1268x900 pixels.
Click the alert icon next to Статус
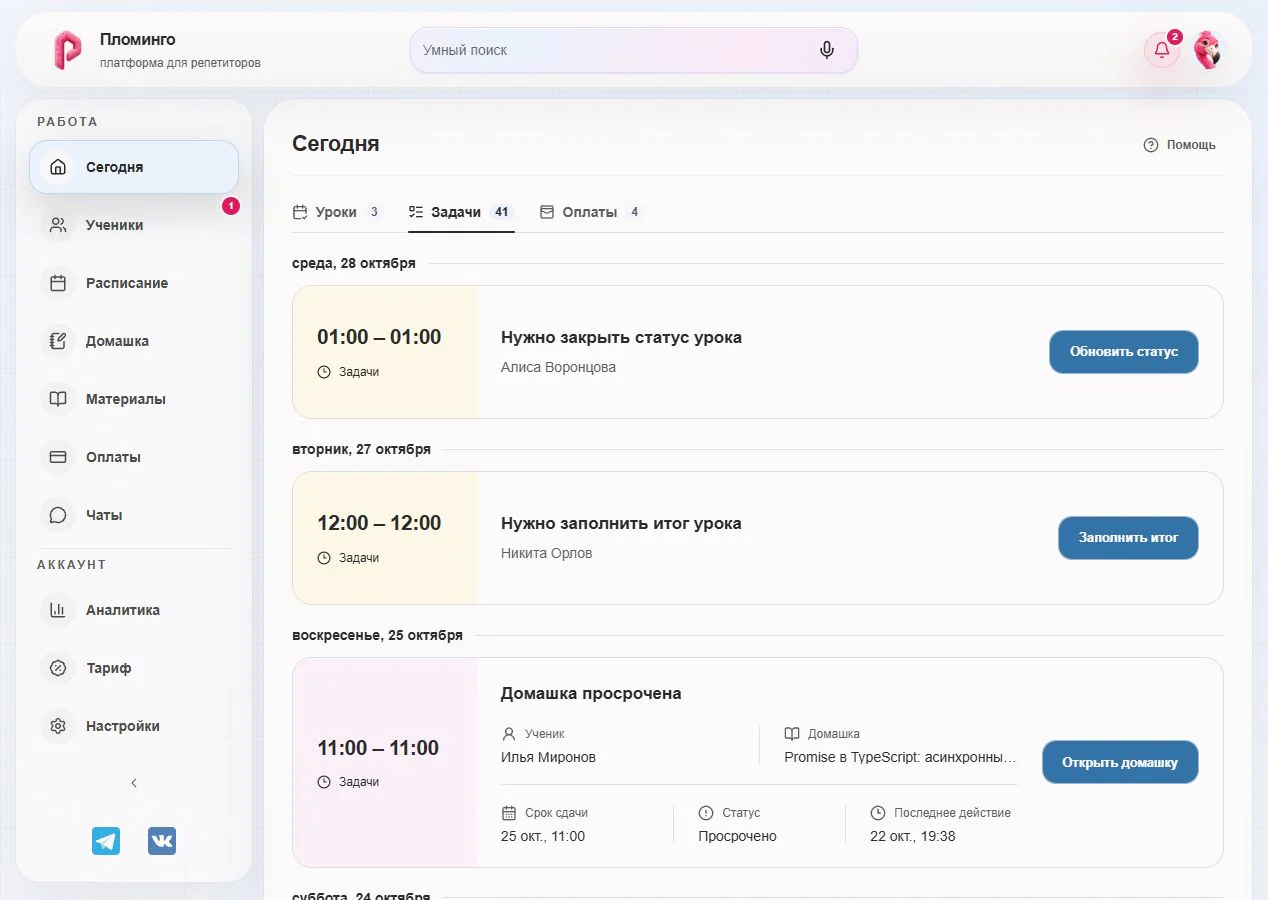706,813
